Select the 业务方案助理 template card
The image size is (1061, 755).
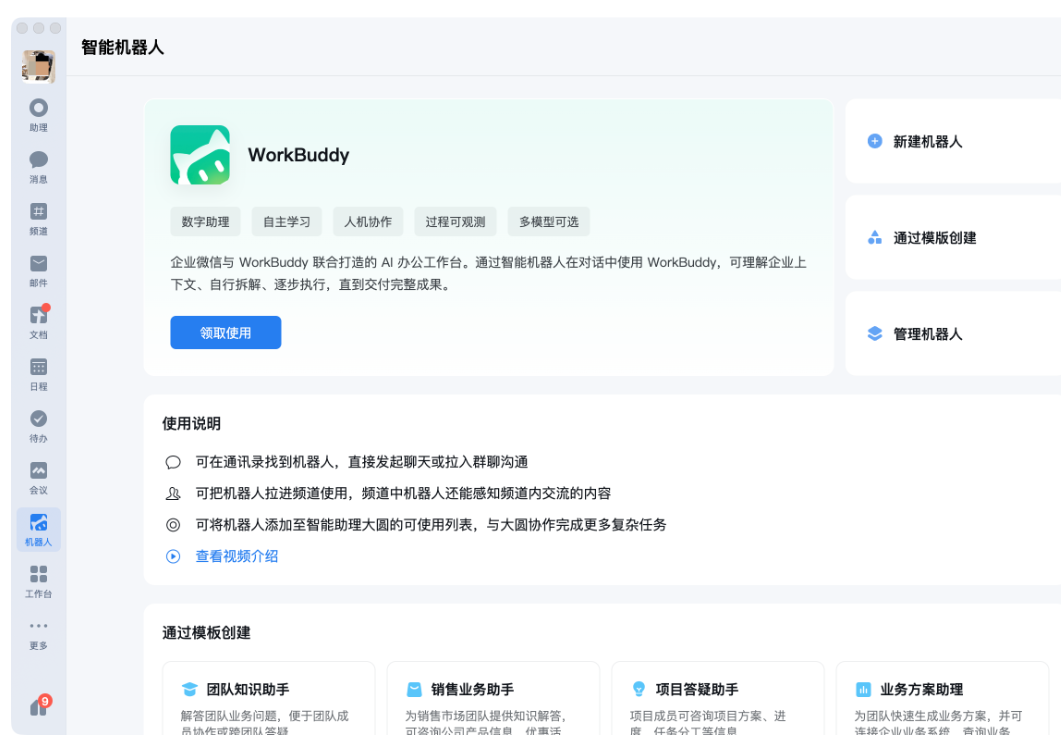point(942,698)
